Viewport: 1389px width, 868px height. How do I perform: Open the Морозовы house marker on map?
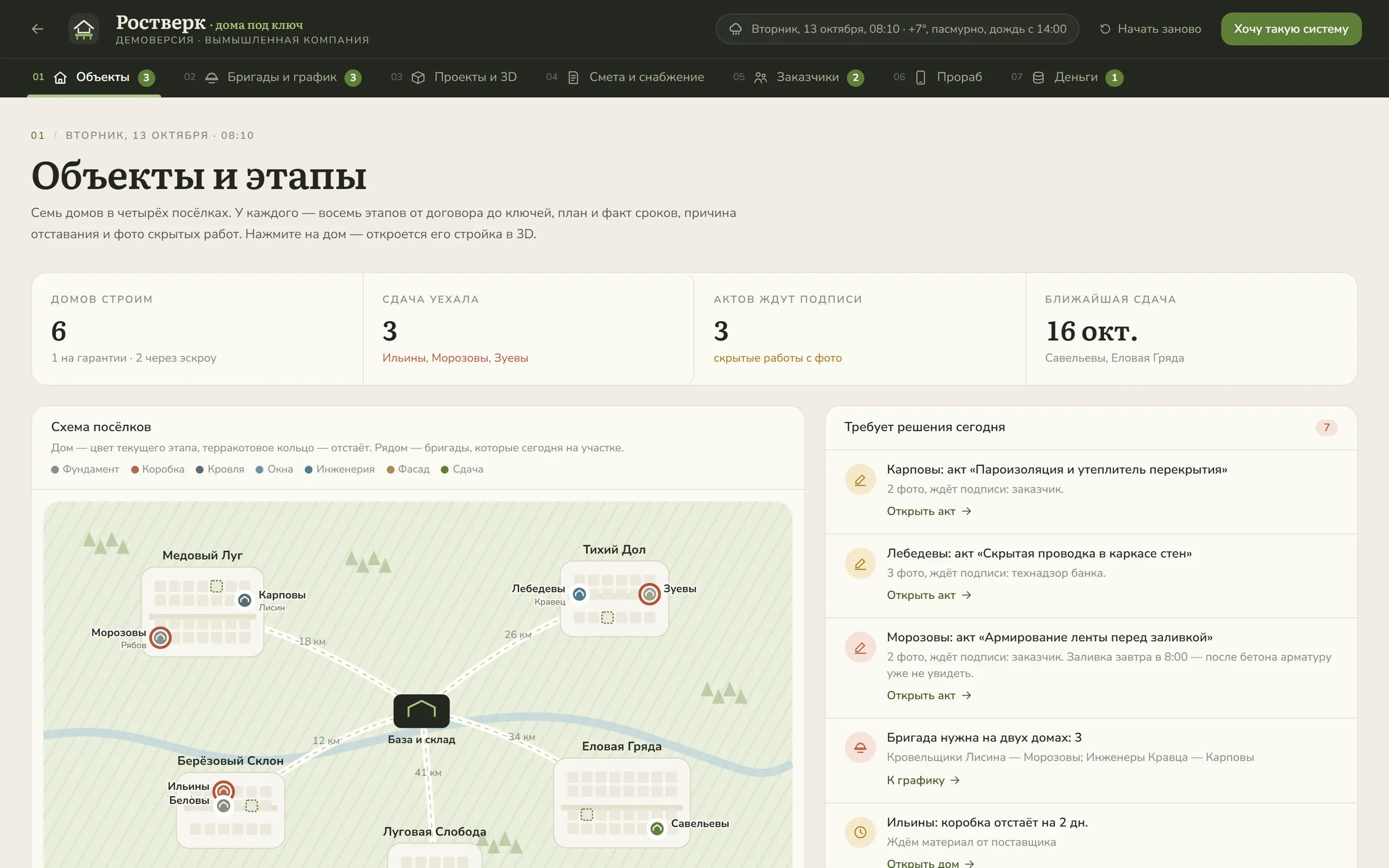(x=161, y=638)
